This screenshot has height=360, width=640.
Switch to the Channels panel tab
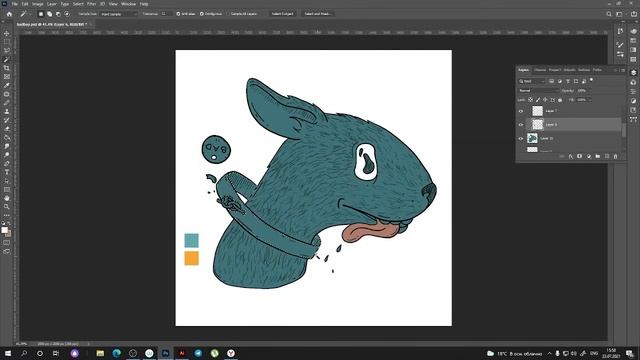pos(540,70)
